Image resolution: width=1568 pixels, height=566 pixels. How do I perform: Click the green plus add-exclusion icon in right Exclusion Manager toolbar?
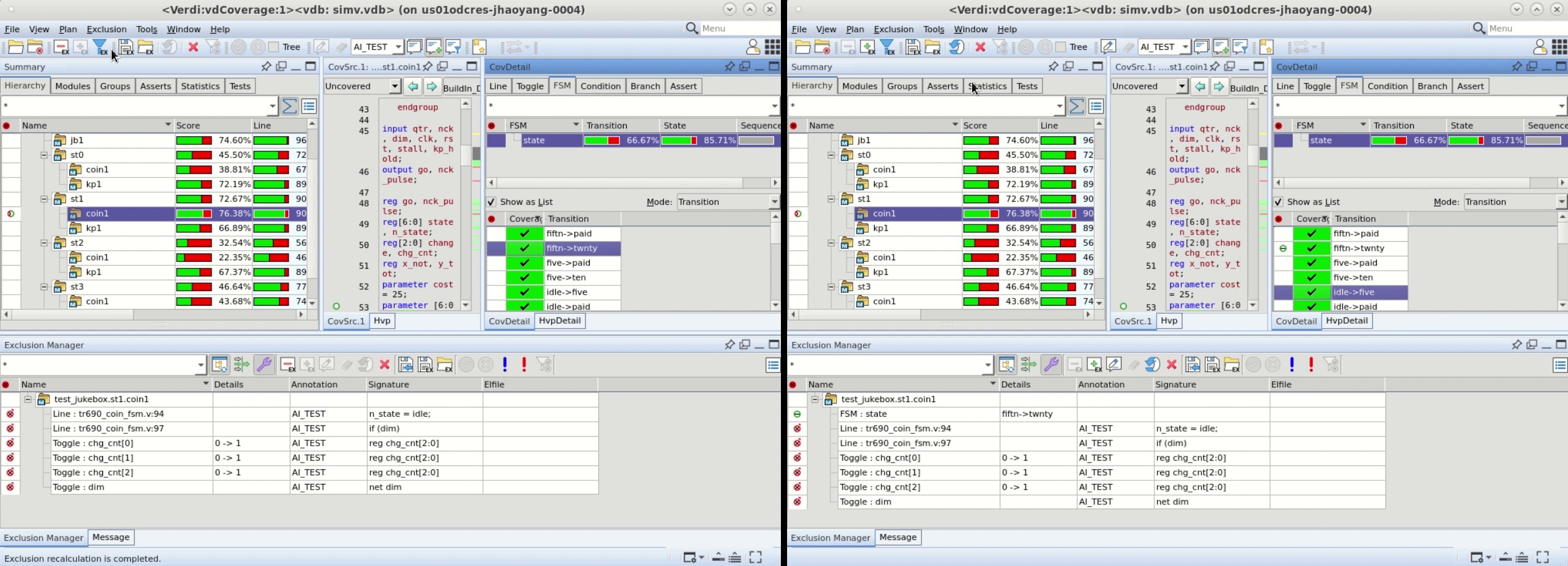pos(1094,365)
